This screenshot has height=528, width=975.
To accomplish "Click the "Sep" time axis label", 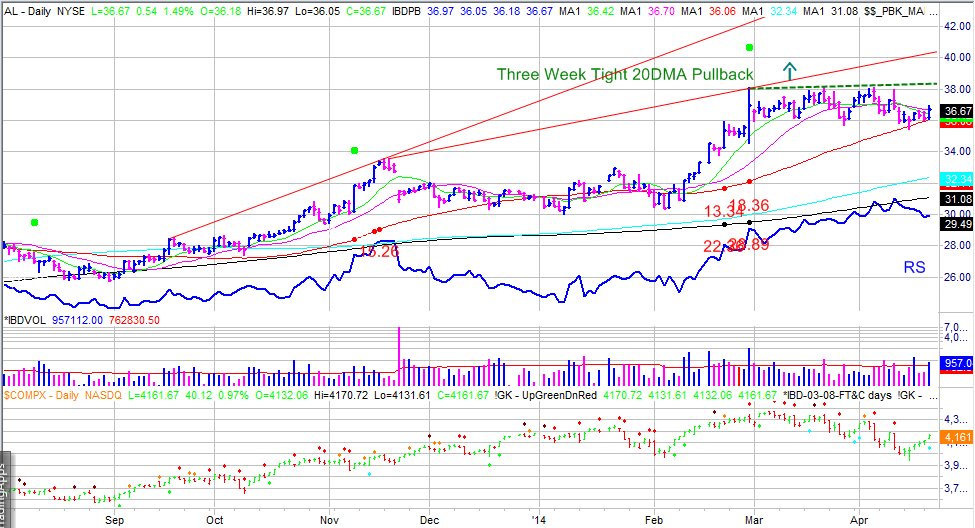I will click(114, 520).
